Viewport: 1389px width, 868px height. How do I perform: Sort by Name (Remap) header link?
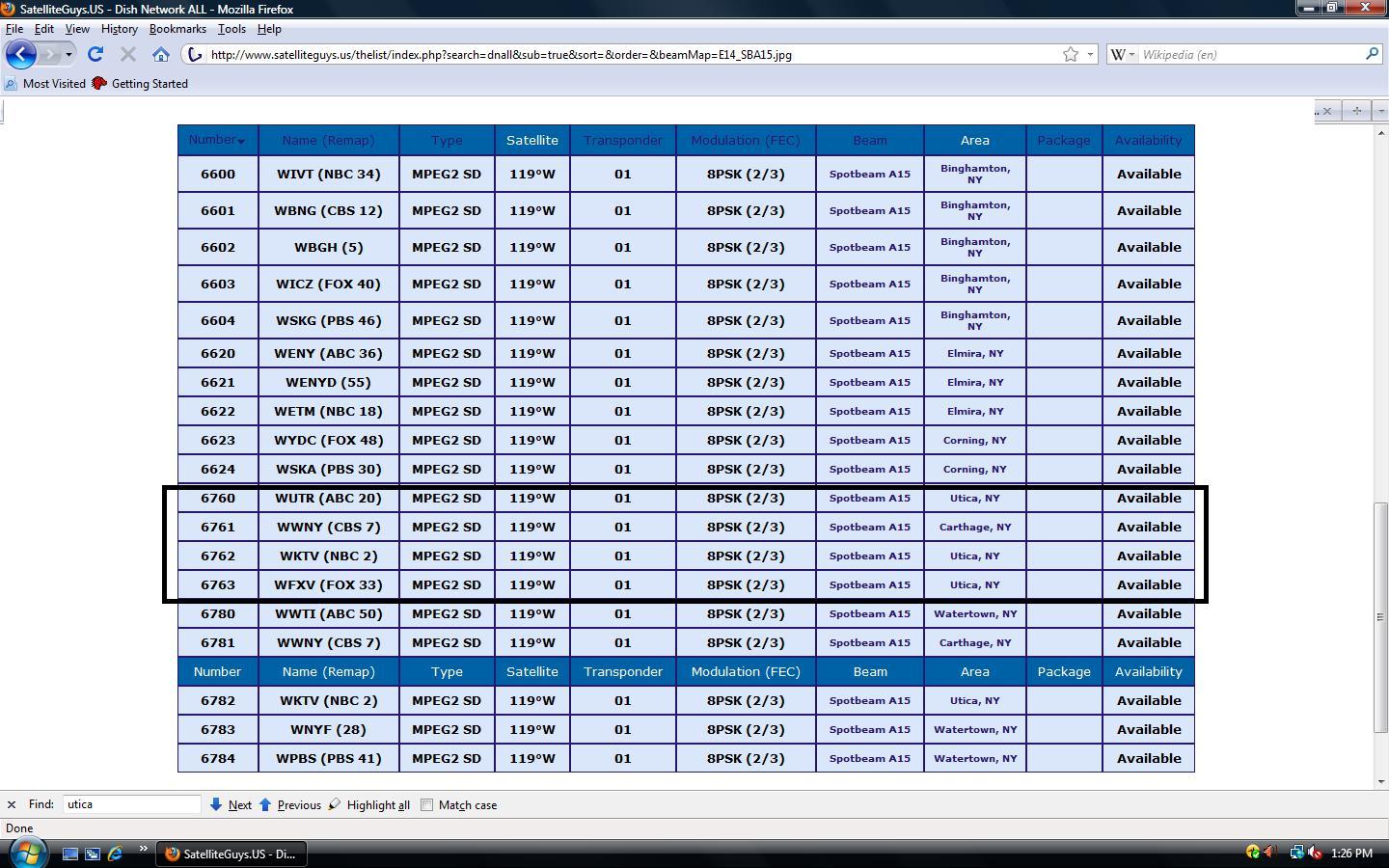[x=328, y=140]
